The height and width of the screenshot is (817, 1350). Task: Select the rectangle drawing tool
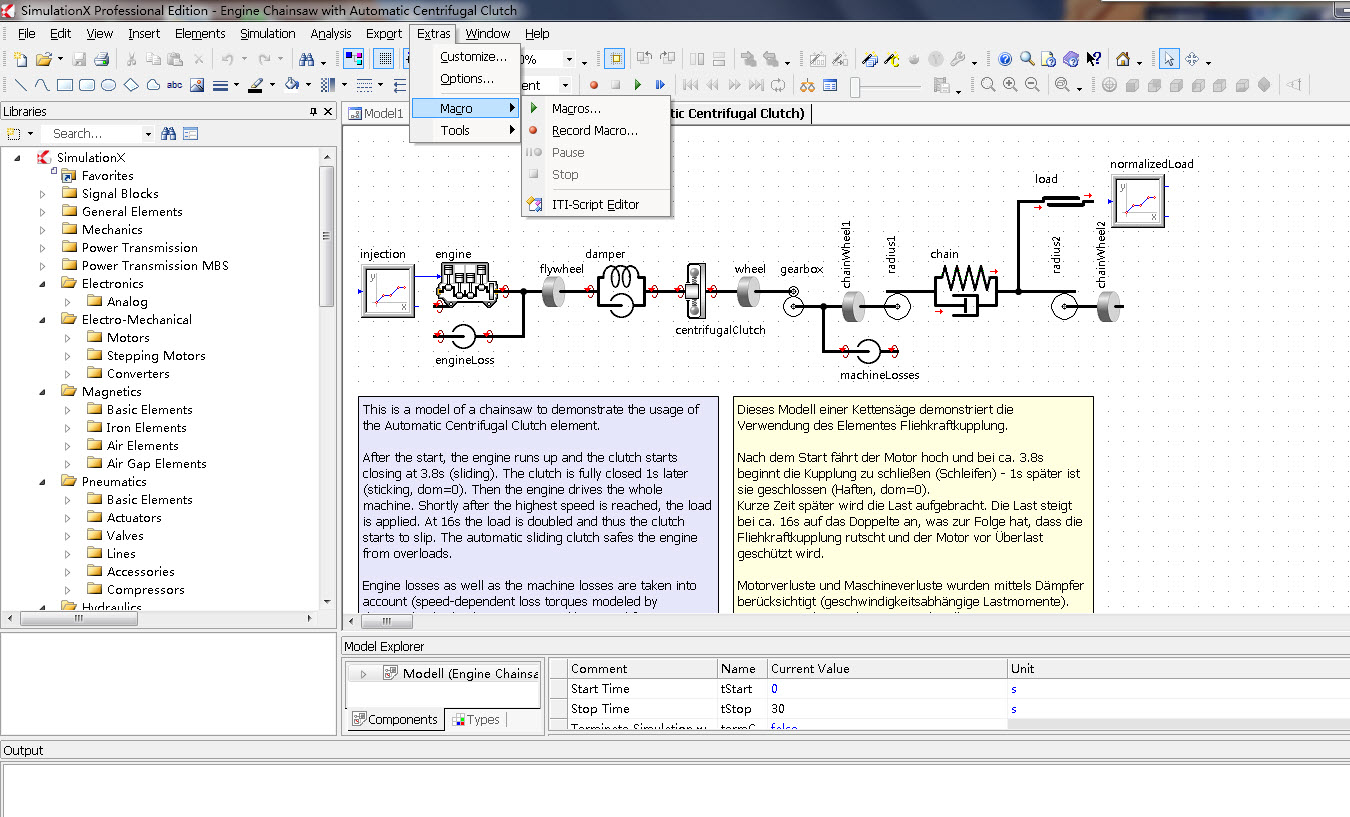coord(65,85)
